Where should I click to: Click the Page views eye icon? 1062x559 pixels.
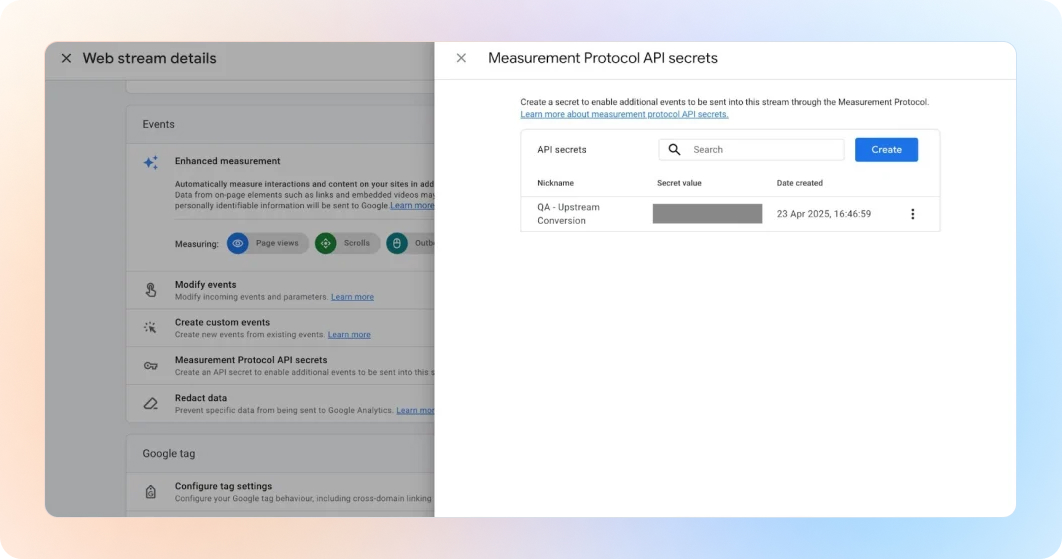coord(237,243)
